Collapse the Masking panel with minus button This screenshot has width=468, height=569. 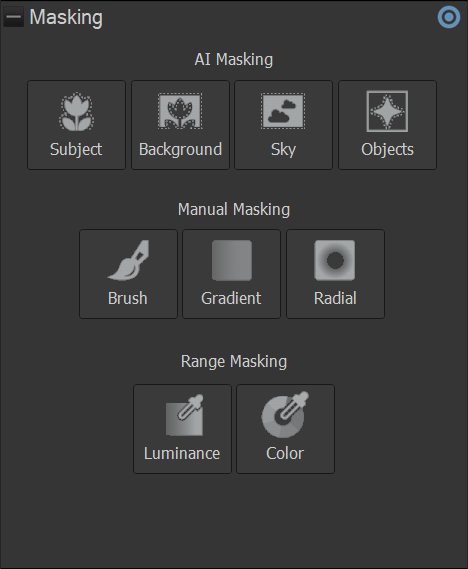click(x=13, y=17)
